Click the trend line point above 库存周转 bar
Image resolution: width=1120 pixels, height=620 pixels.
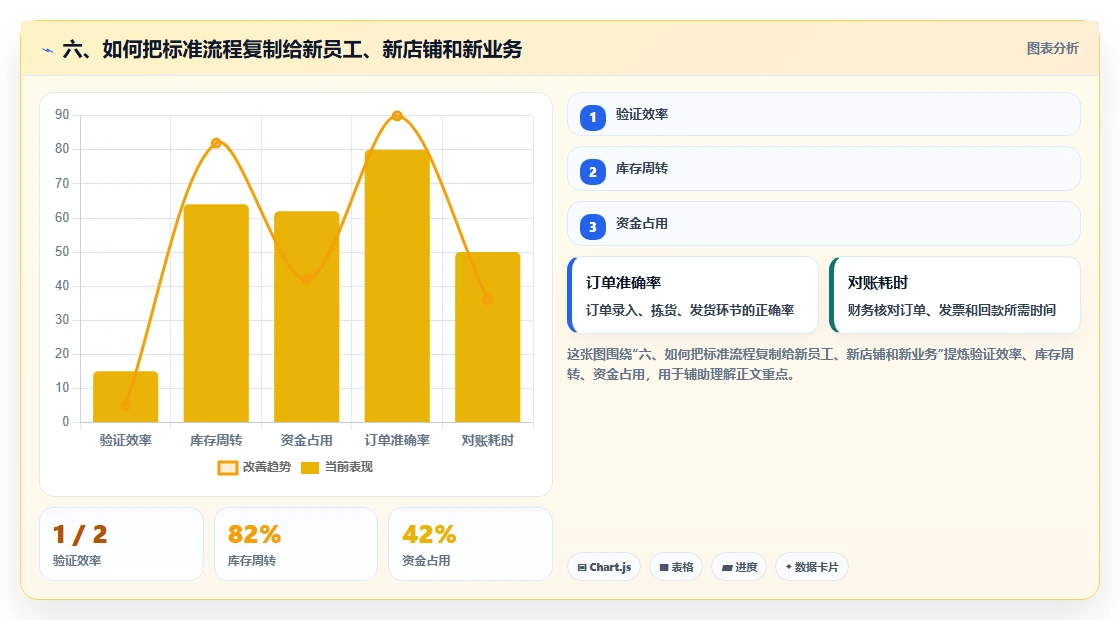tap(216, 143)
